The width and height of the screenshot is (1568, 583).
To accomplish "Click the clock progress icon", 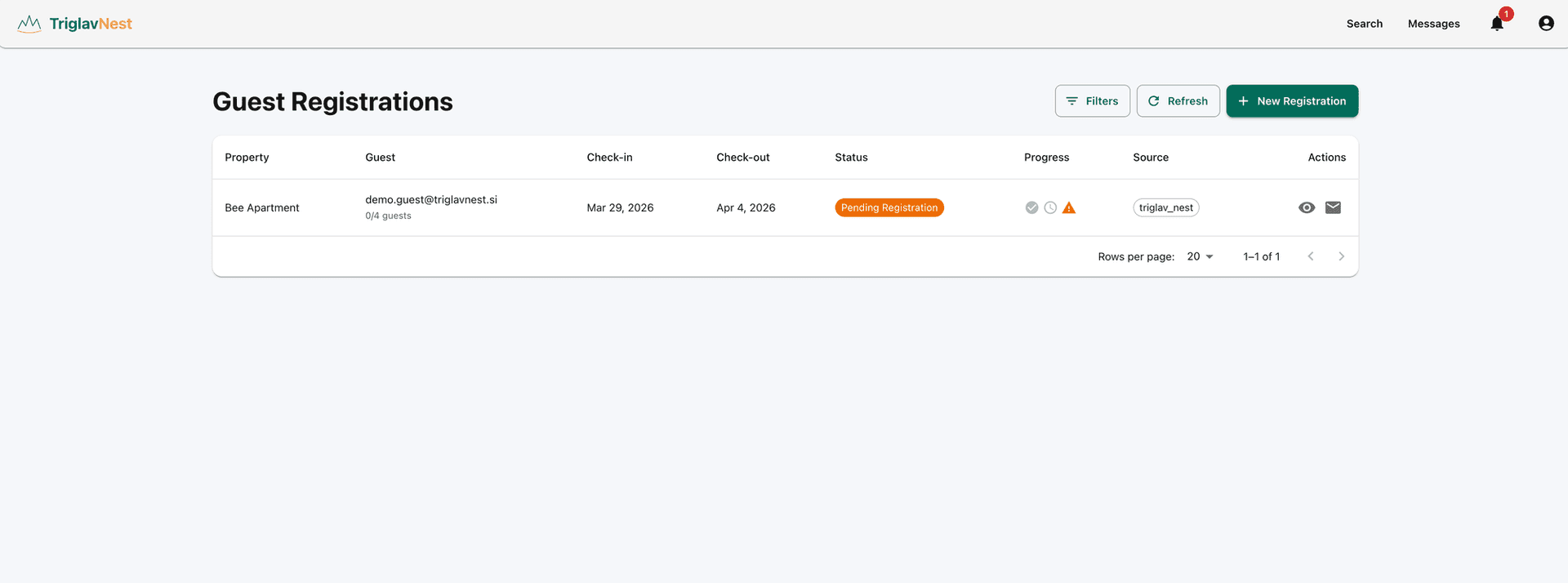I will tap(1050, 207).
